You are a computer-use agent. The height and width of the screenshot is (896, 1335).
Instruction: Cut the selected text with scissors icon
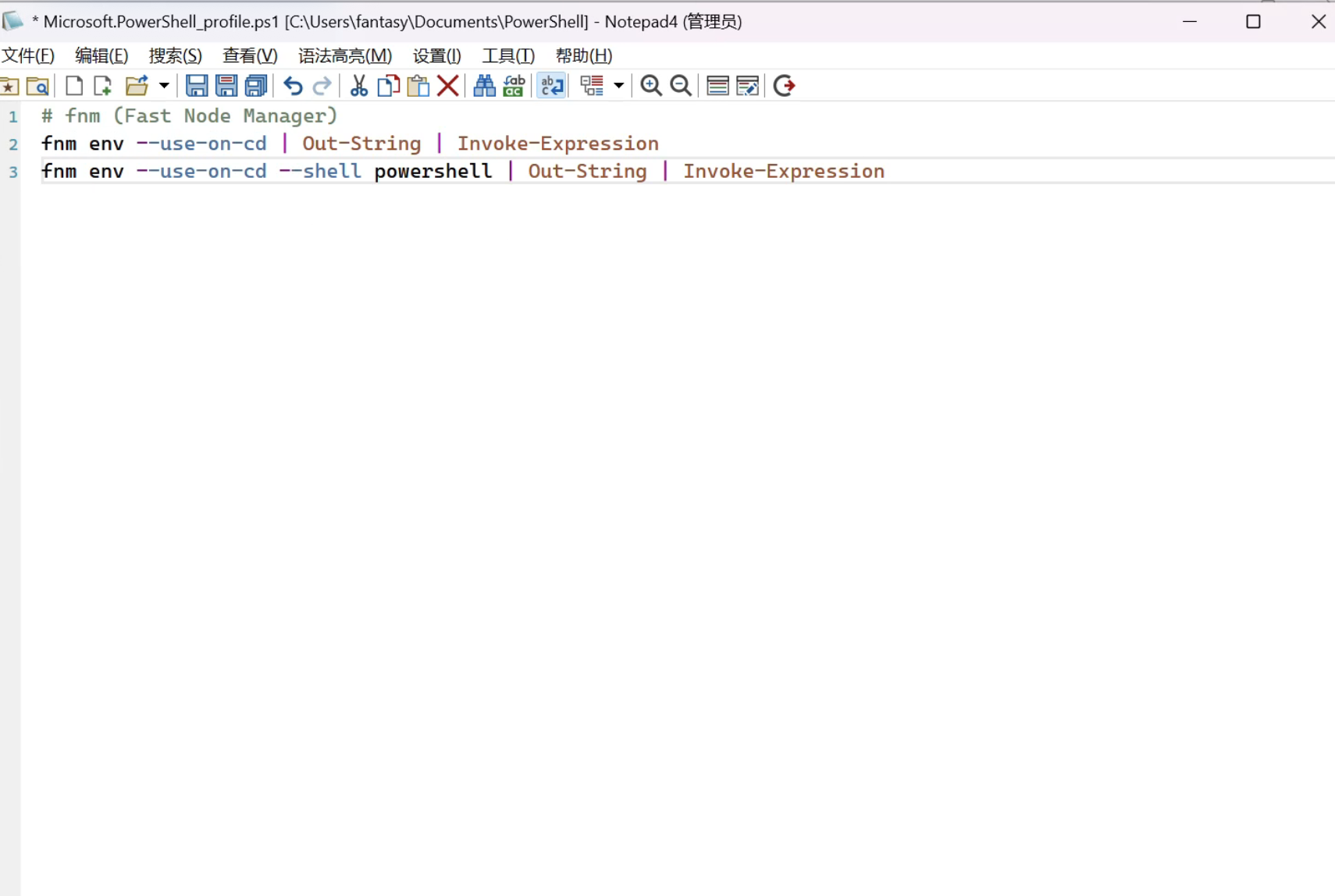[358, 86]
